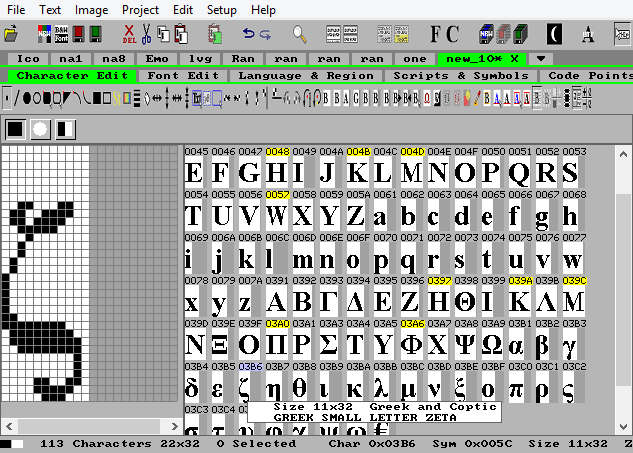Select the filled rectangle tool
633x453 pixels.
click(97, 98)
